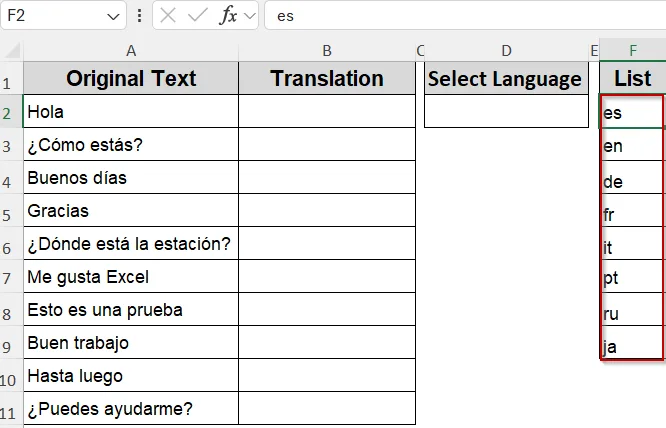The width and height of the screenshot is (666, 428).
Task: Click the Select All corner triangle
Action: pyautogui.click(x=12, y=51)
